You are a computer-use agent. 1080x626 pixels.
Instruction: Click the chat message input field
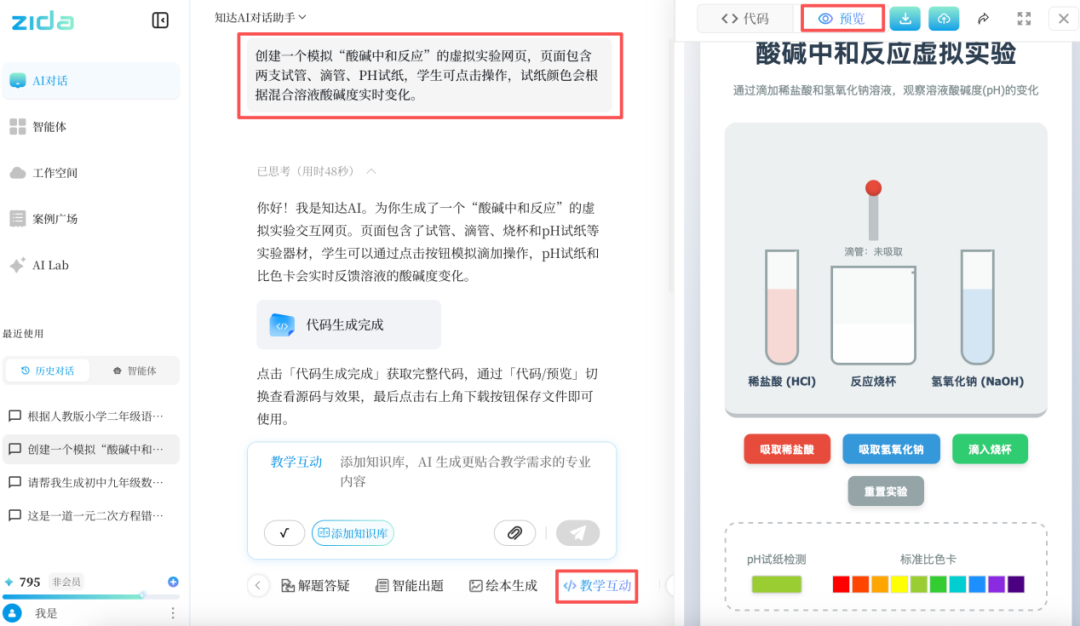point(432,472)
